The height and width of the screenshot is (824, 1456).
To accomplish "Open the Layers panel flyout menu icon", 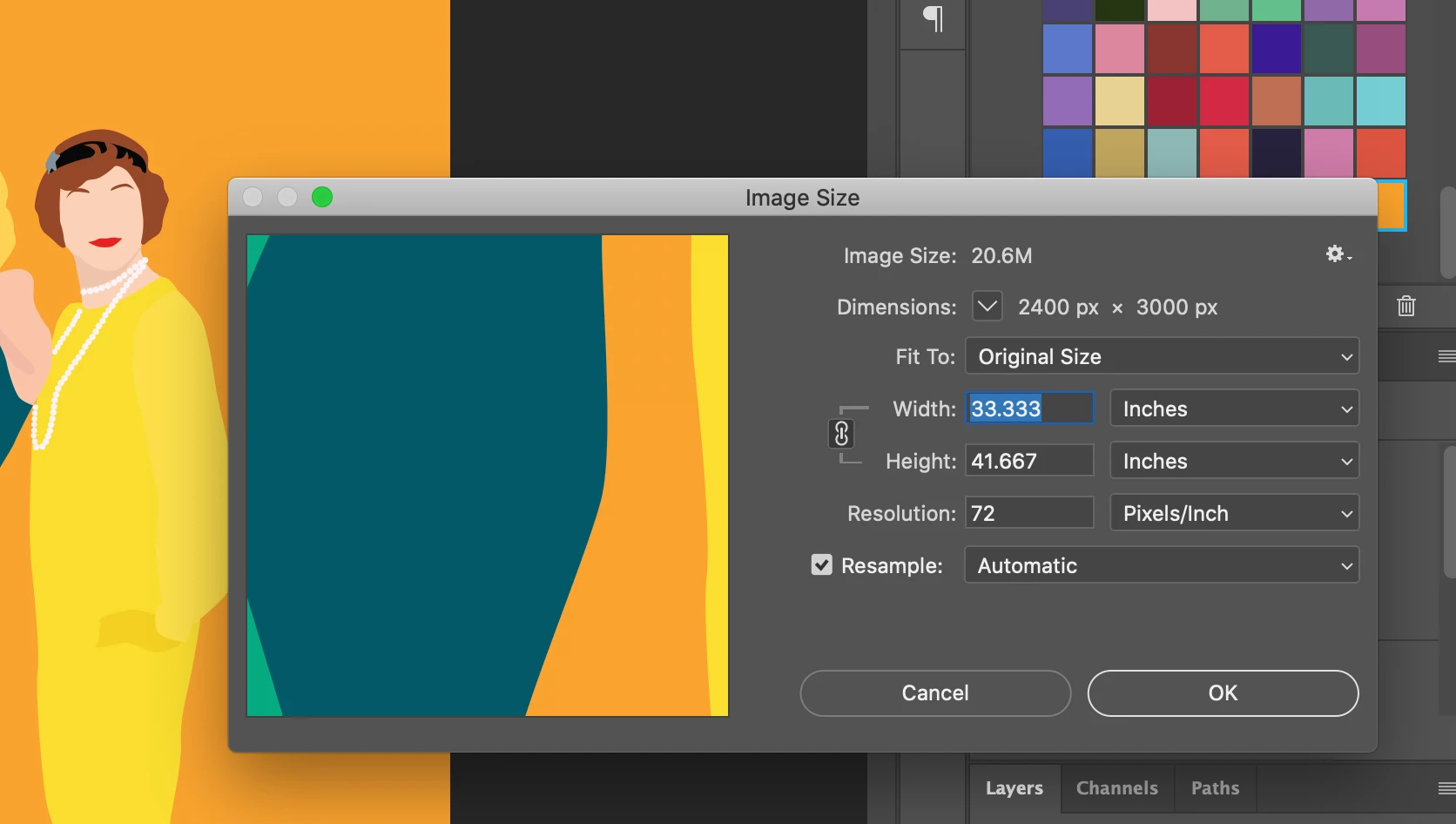I will [1446, 788].
